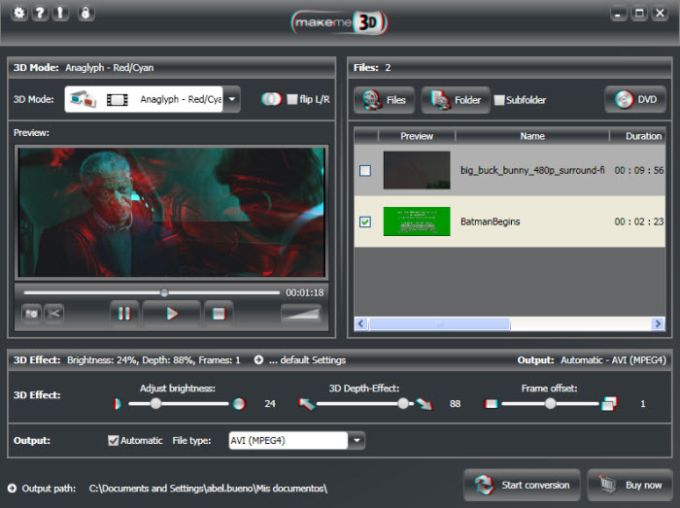Click the 3D Depth-Effect slider handle
680x508 pixels.
[x=403, y=404]
